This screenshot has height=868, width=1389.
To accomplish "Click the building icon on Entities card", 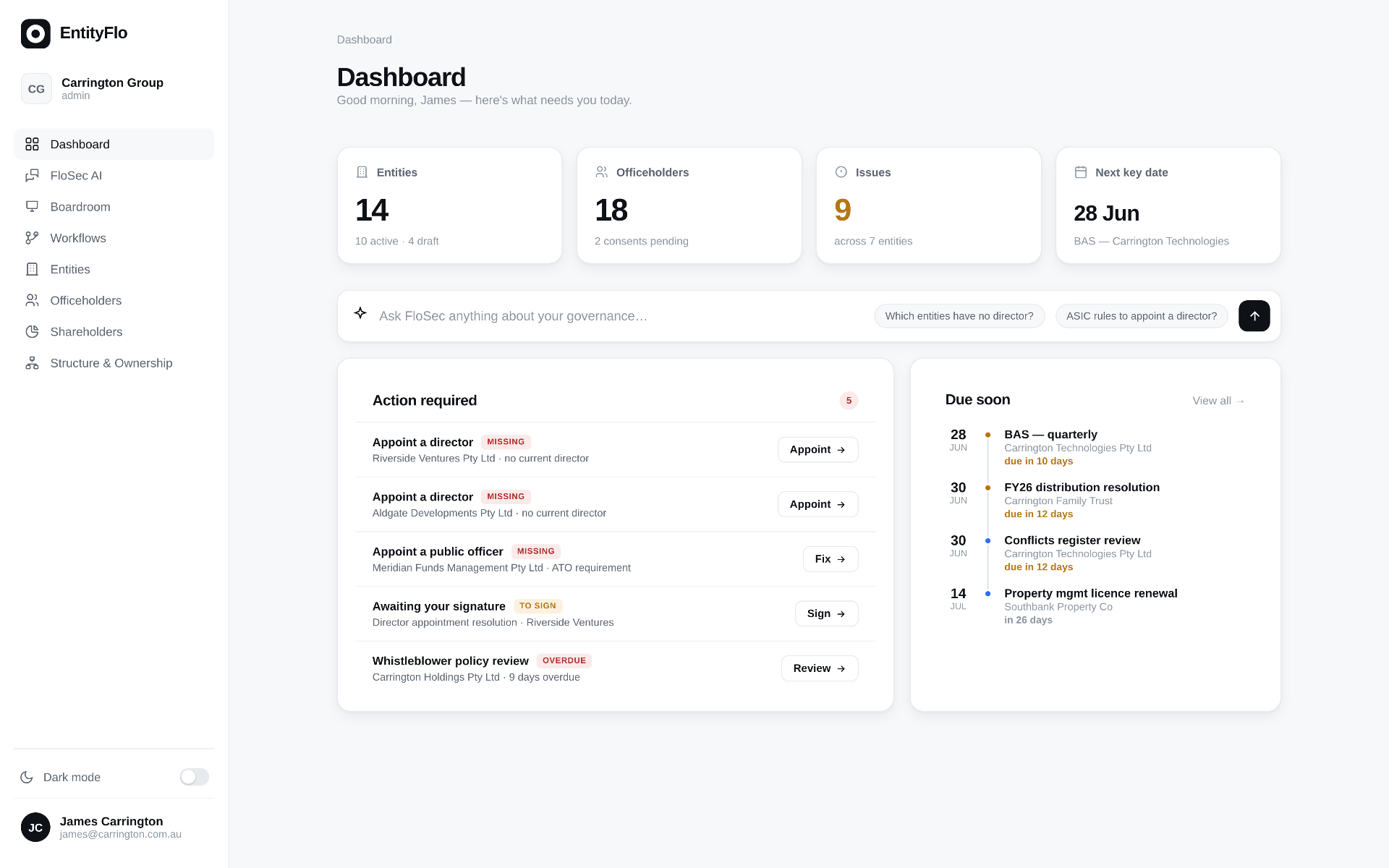I will click(362, 172).
